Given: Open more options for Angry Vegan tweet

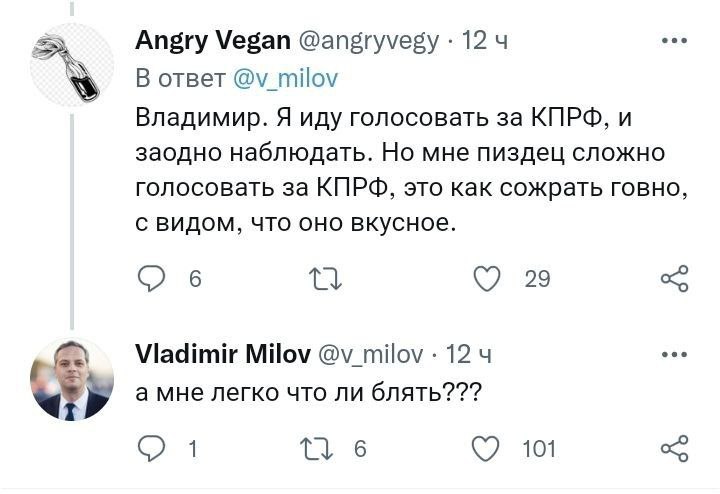Looking at the screenshot, I should 675,42.
